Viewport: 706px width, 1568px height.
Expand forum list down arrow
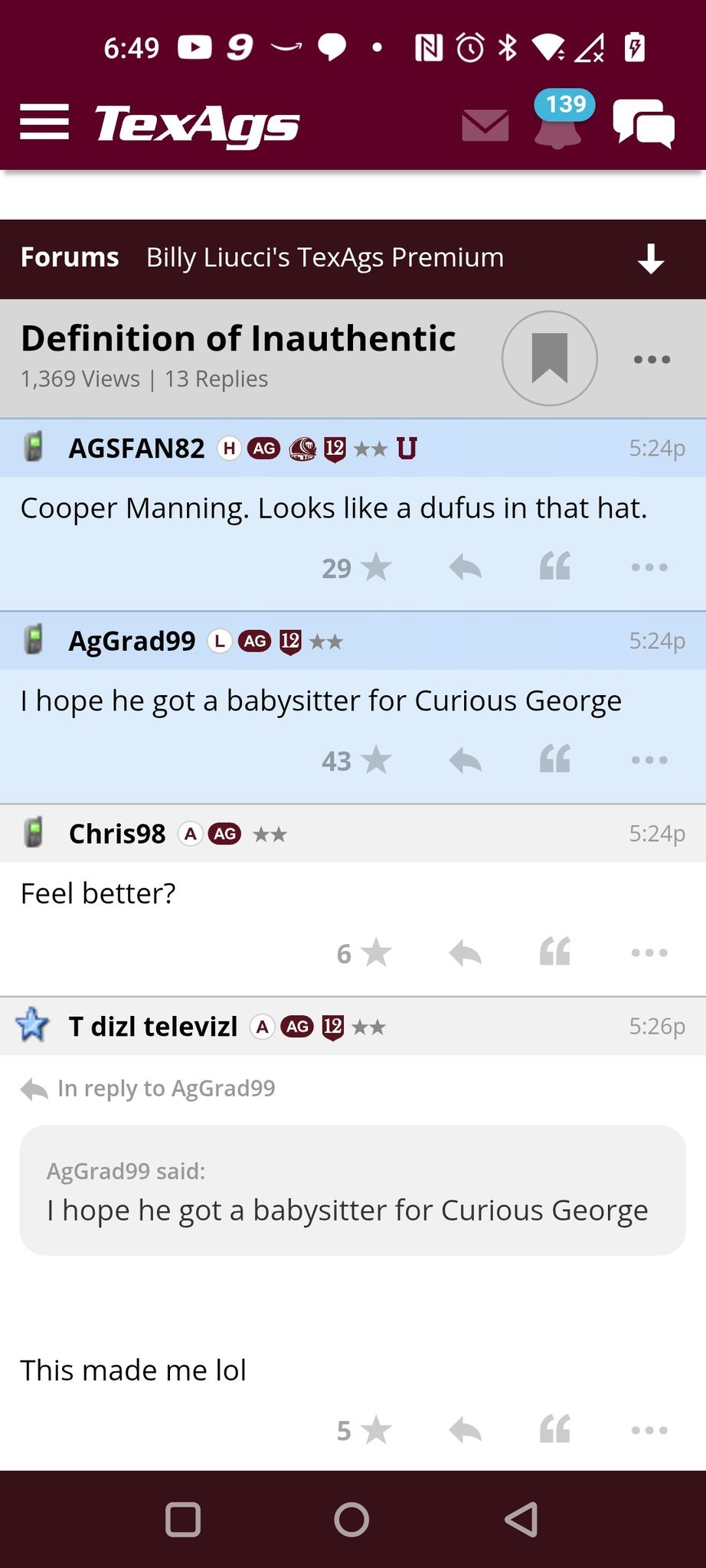[x=651, y=259]
